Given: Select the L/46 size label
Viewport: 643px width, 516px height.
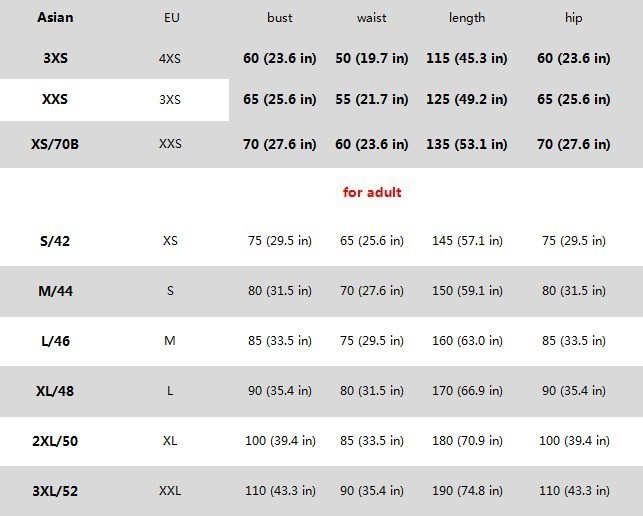Looking at the screenshot, I should [x=55, y=341].
